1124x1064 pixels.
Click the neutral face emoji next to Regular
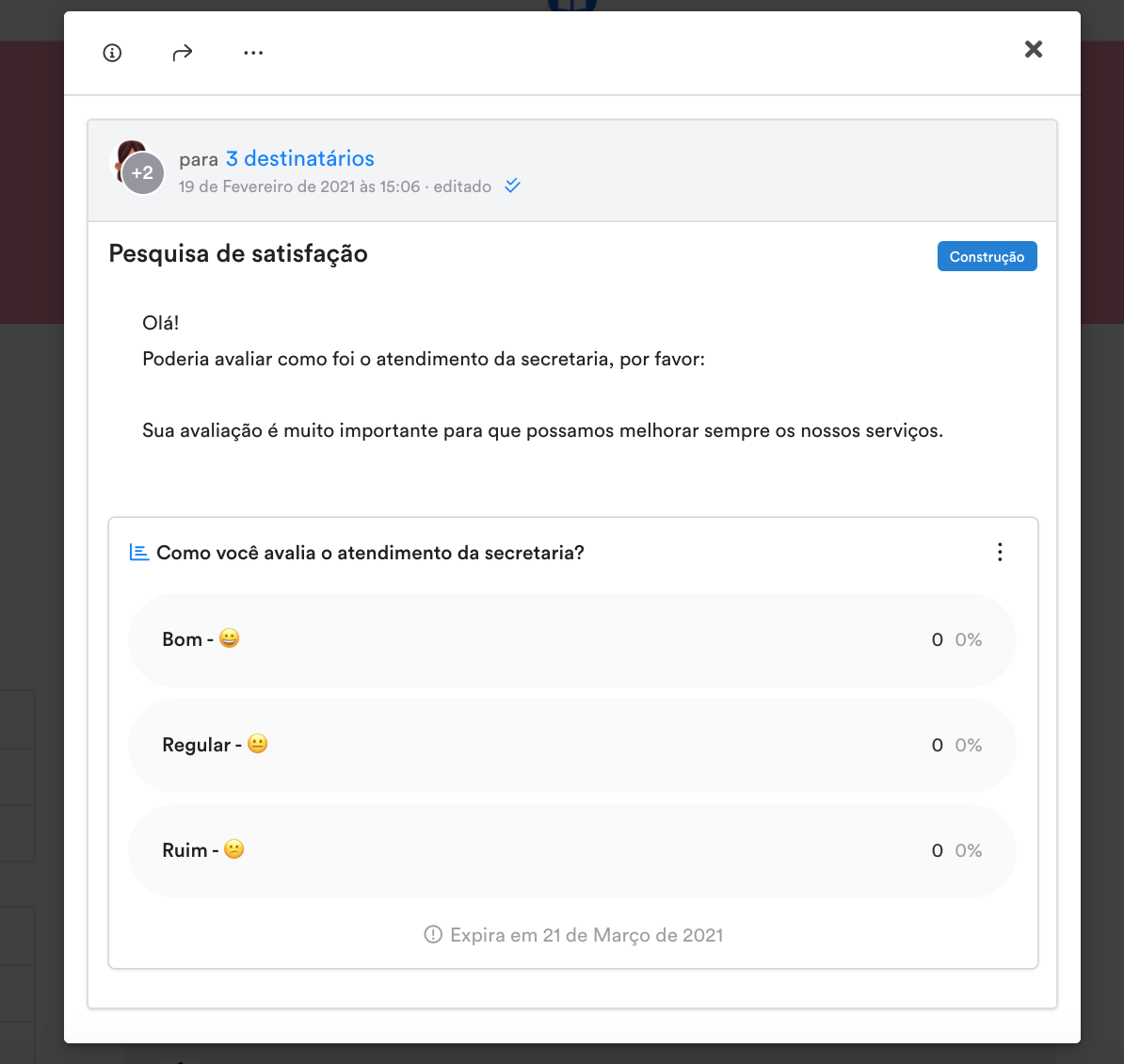click(x=257, y=744)
